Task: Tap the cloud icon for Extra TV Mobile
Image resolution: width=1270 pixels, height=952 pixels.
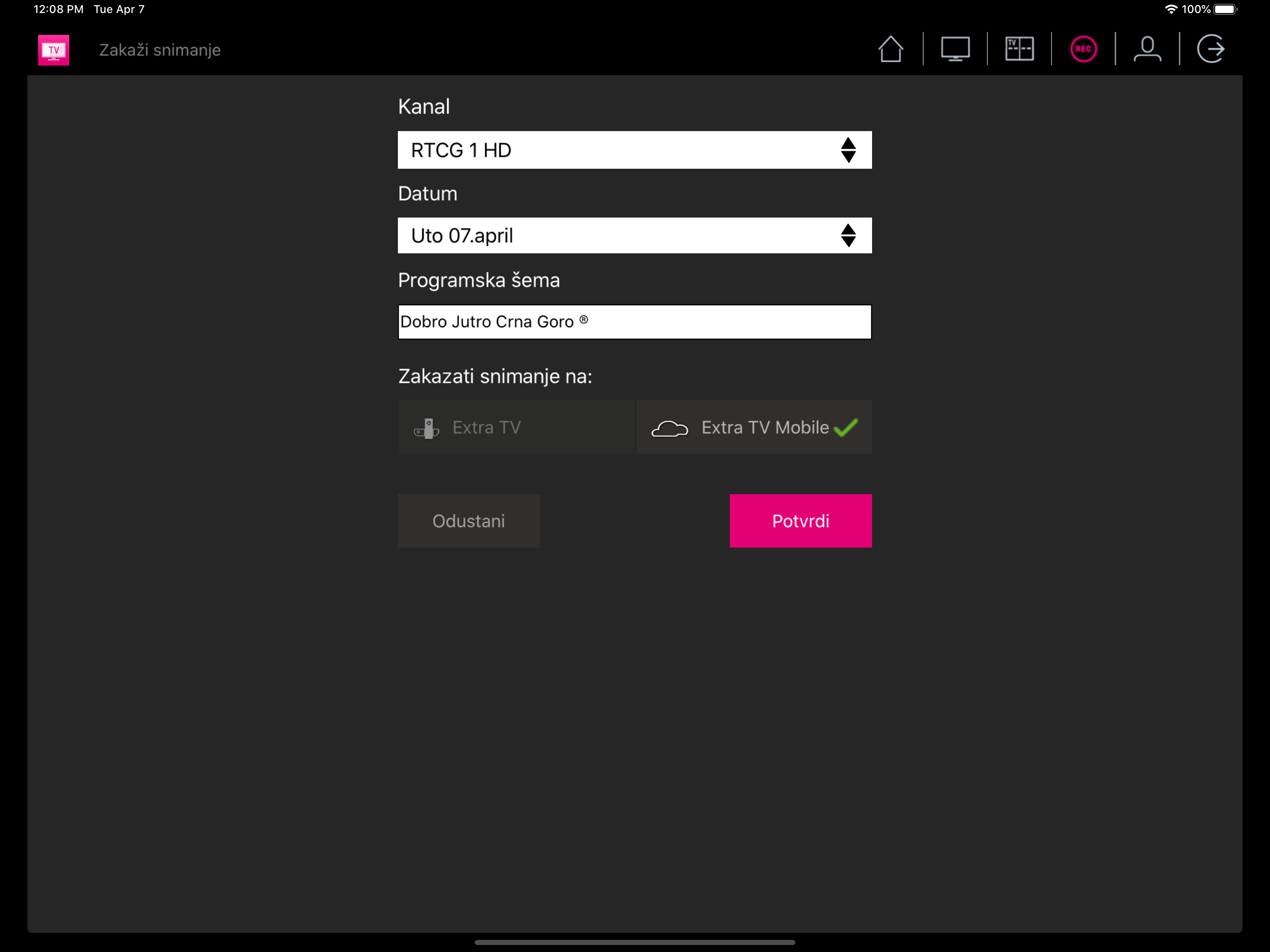Action: pyautogui.click(x=669, y=428)
